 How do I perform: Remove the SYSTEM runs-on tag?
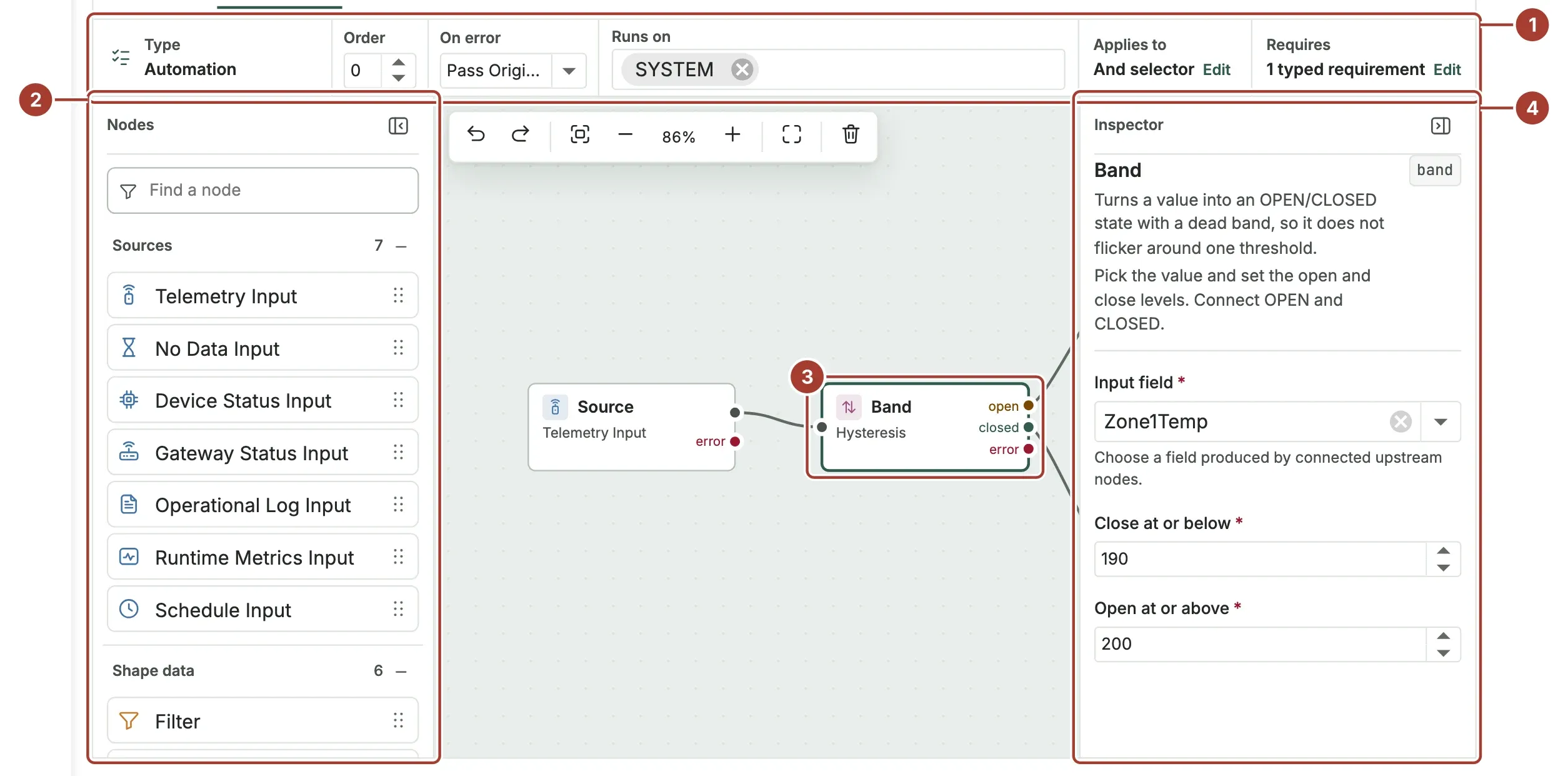742,69
